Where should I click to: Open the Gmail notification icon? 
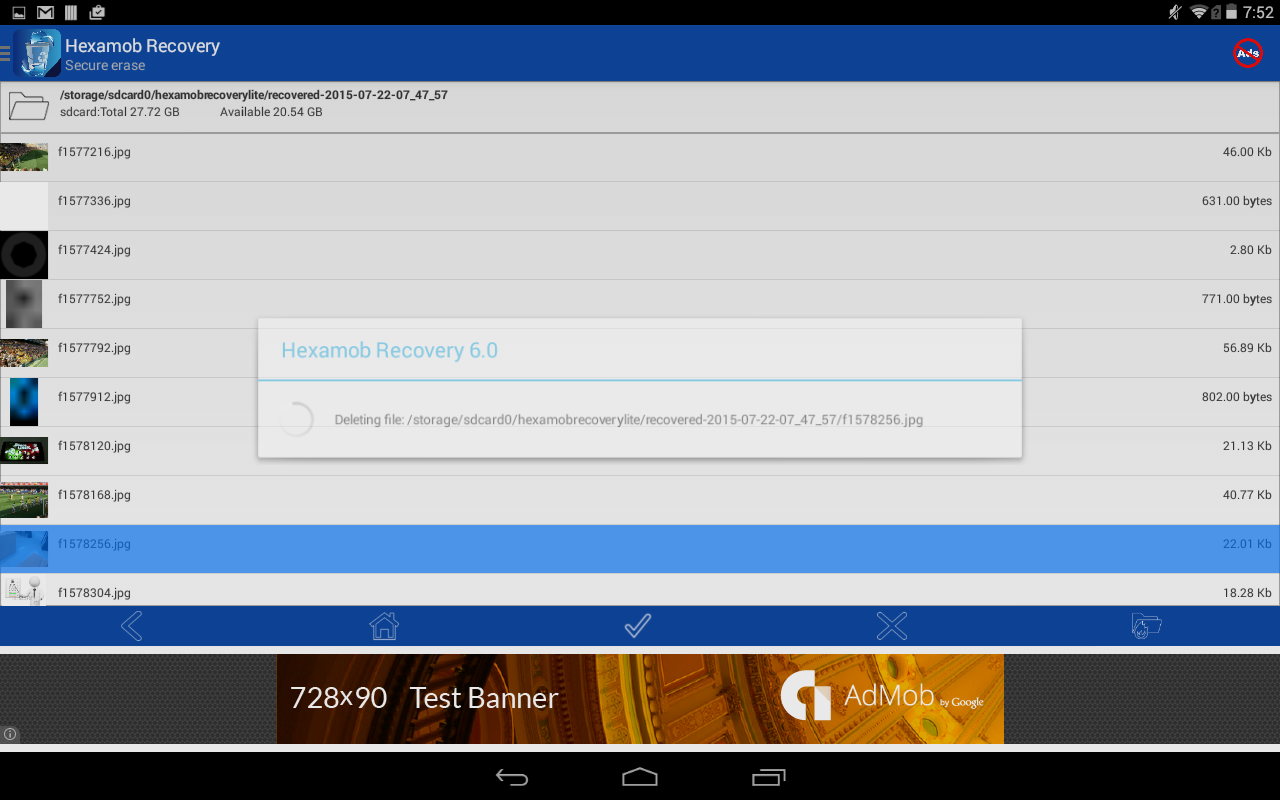click(x=45, y=13)
